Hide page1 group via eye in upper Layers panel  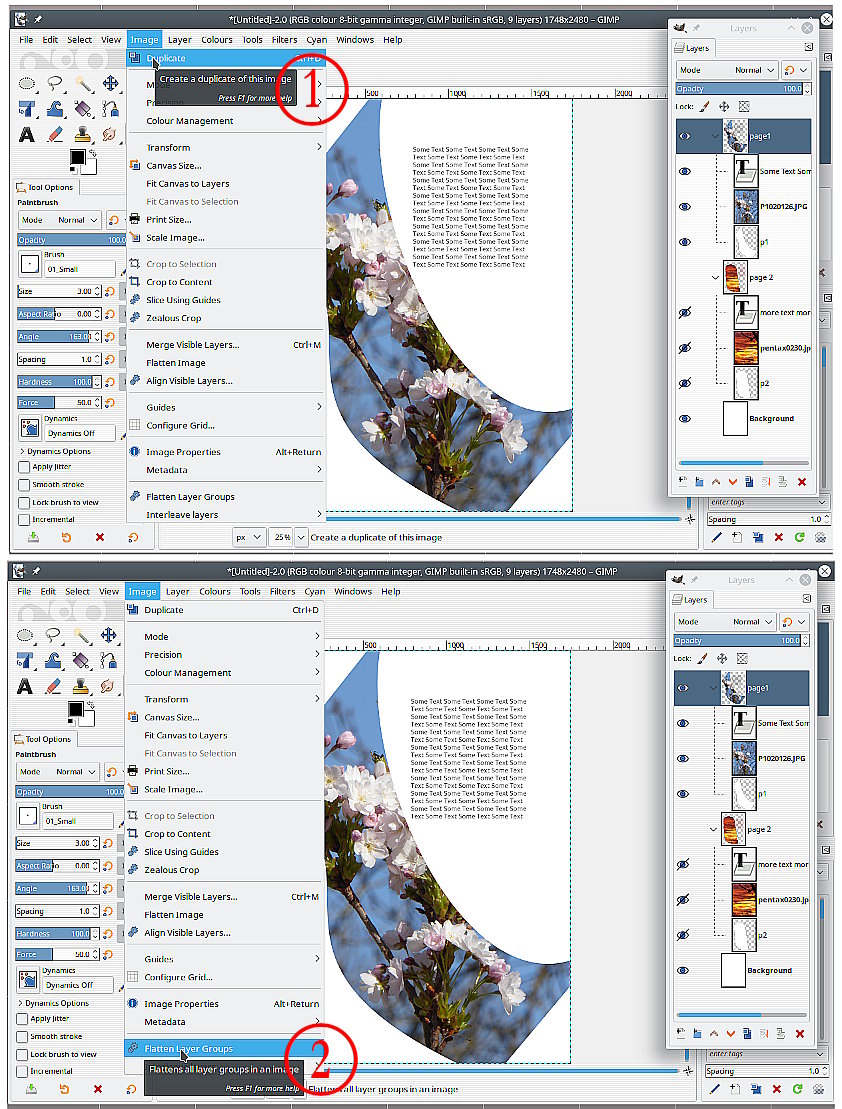pos(684,137)
